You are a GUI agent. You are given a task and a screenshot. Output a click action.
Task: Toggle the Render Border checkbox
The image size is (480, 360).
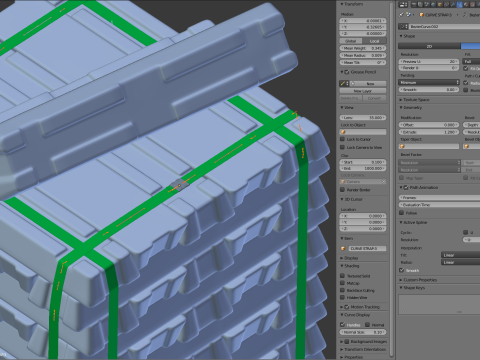tap(342, 190)
